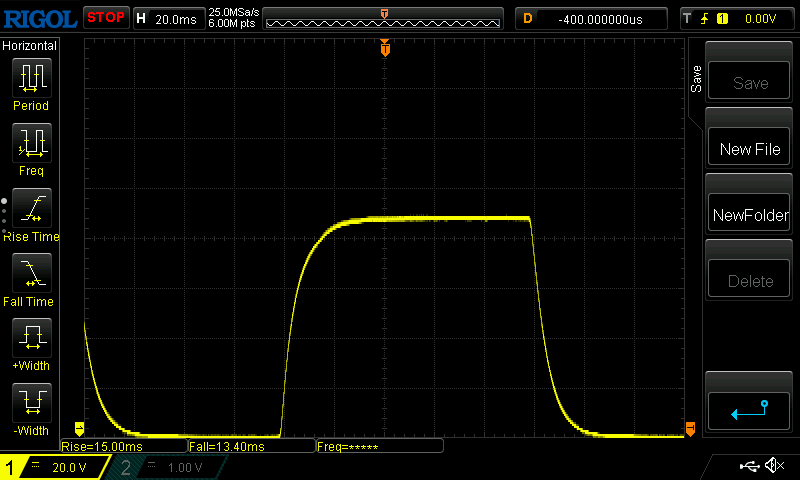
Task: Click the trigger rising edge icon
Action: 705,19
